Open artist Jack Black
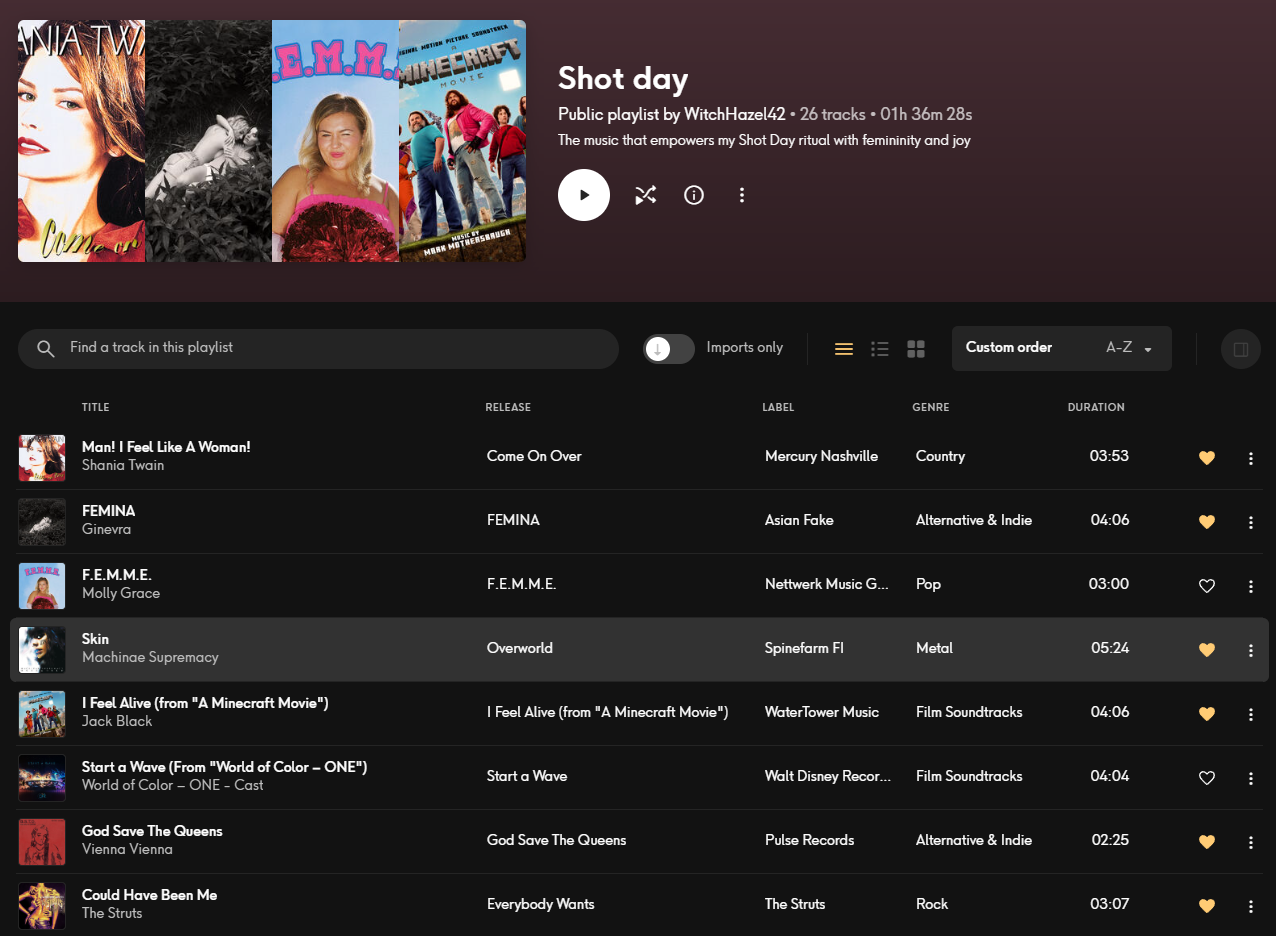The image size is (1276, 936). 117,721
